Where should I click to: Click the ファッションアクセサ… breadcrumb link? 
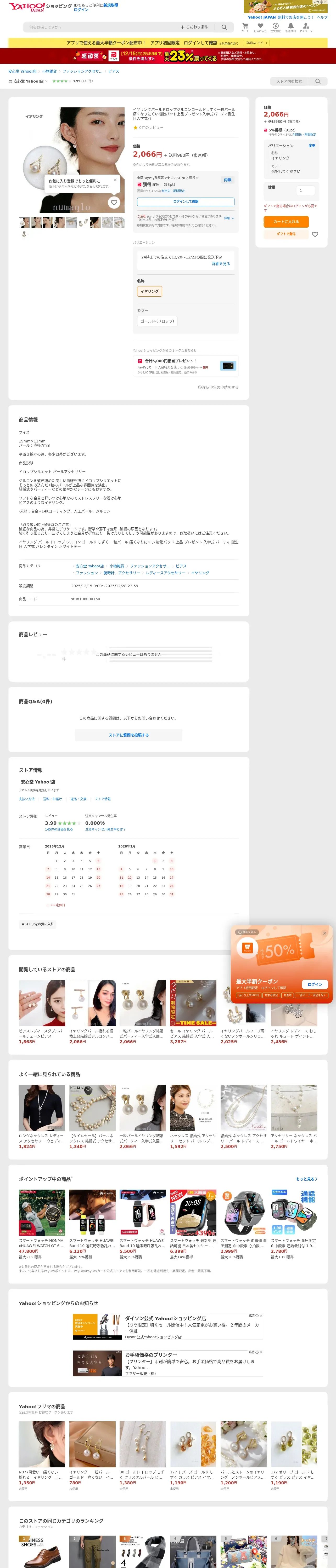tap(82, 71)
